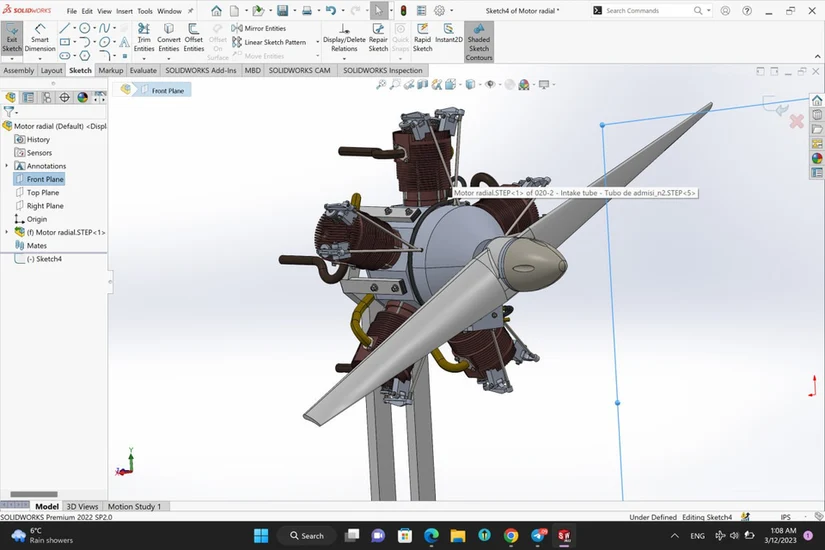Click the Search button on the taskbar

(x=305, y=536)
